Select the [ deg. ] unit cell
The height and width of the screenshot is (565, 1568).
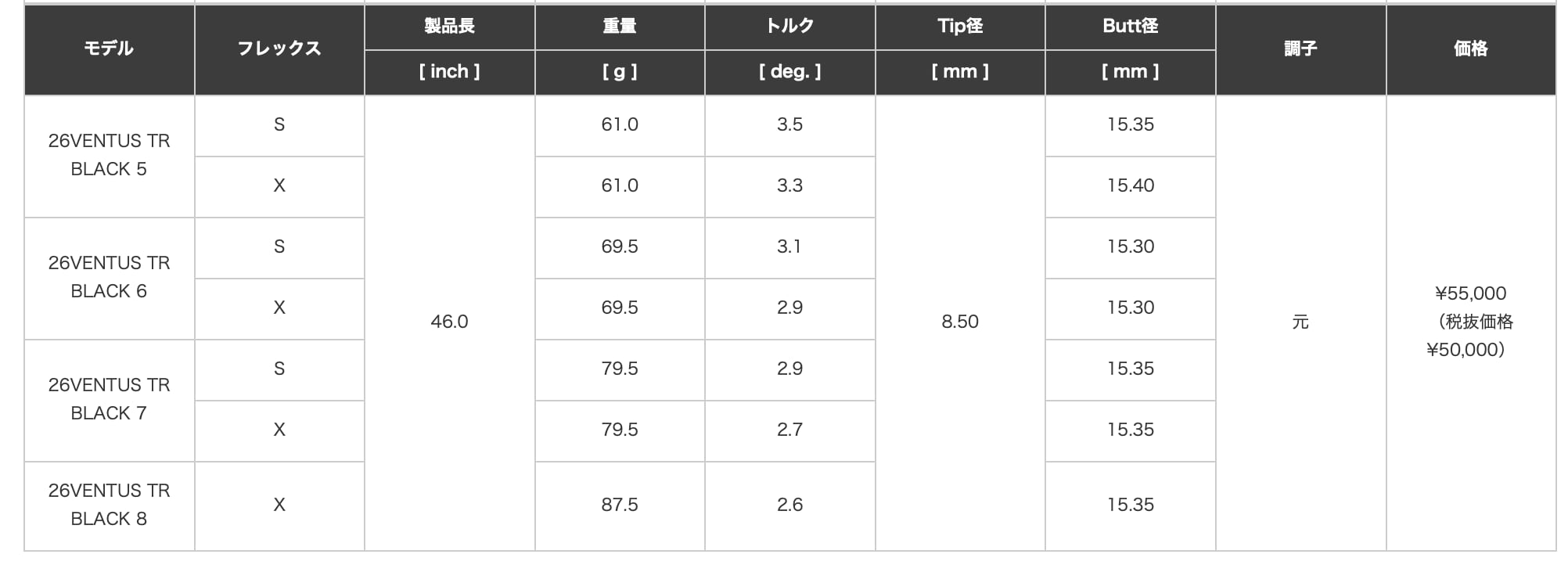point(789,72)
